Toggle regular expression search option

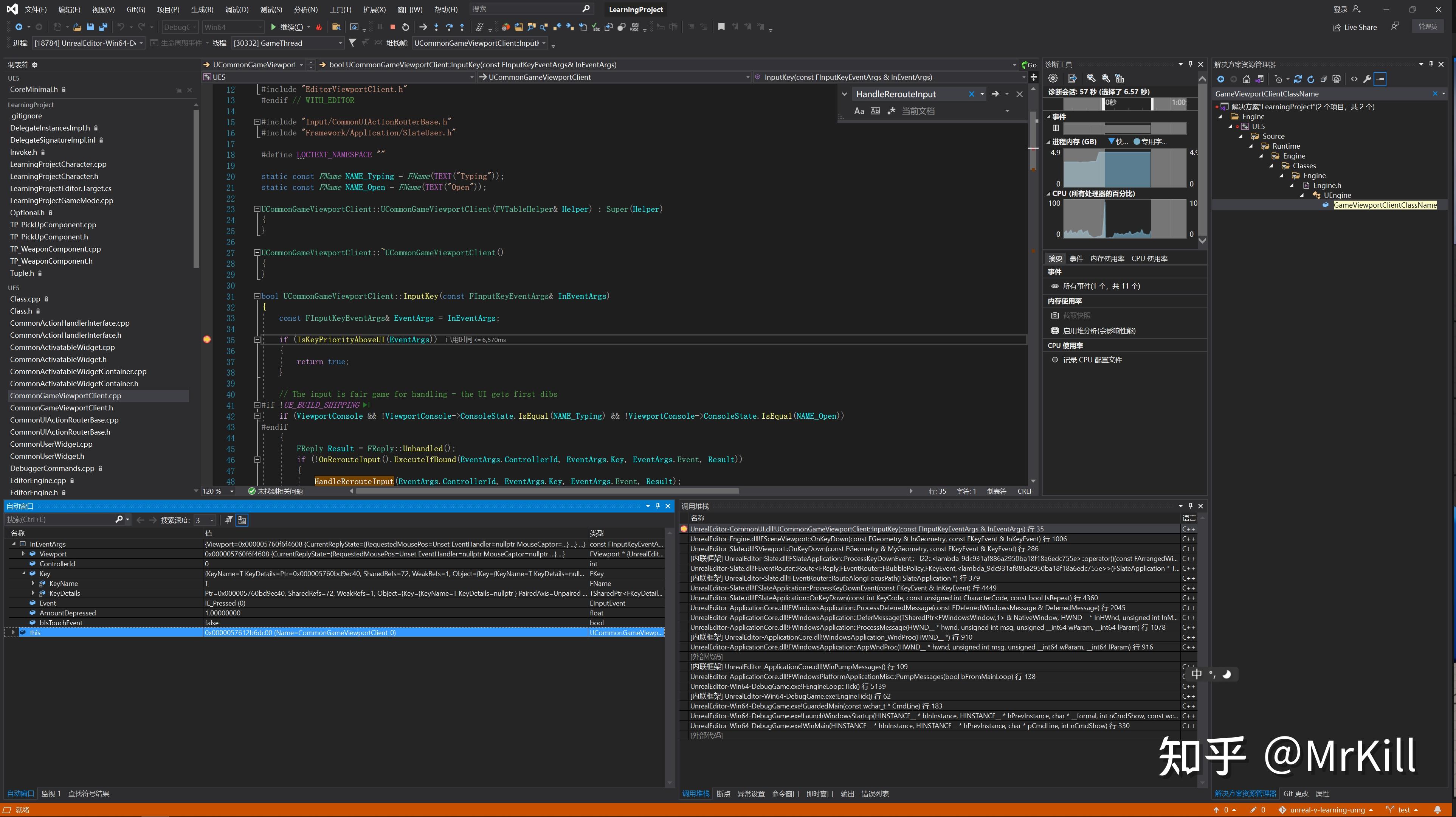pos(892,111)
